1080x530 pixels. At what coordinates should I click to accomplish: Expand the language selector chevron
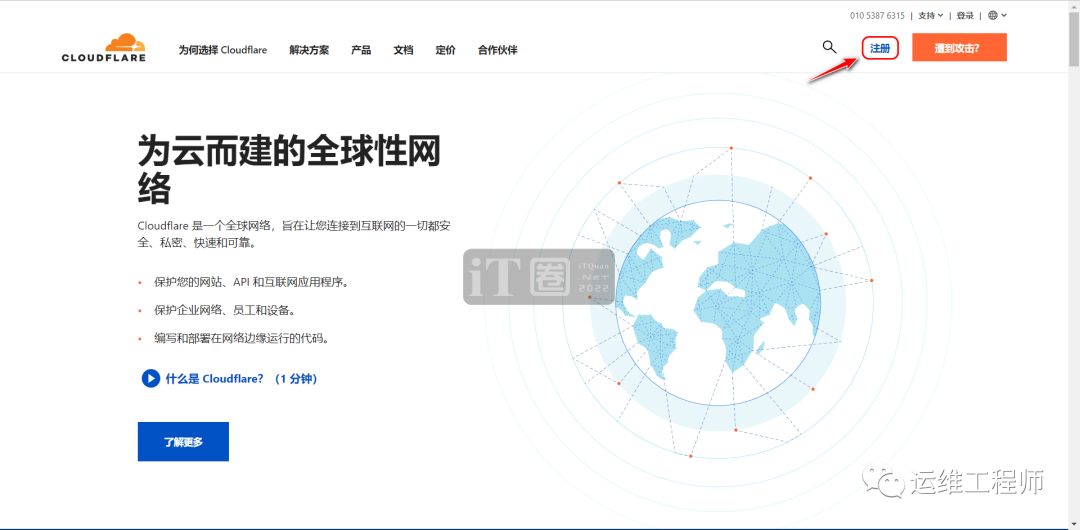1004,15
